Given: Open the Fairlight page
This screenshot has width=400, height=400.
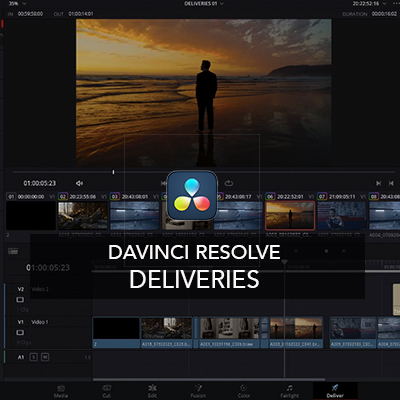Looking at the screenshot, I should point(289,391).
